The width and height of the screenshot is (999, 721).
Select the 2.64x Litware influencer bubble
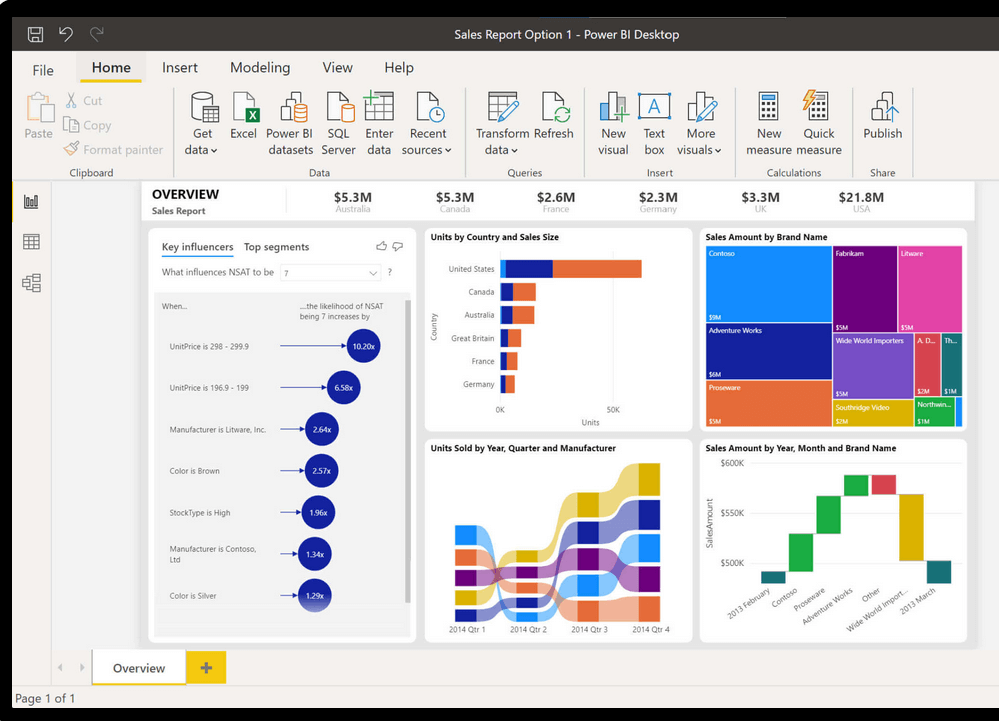pos(322,429)
